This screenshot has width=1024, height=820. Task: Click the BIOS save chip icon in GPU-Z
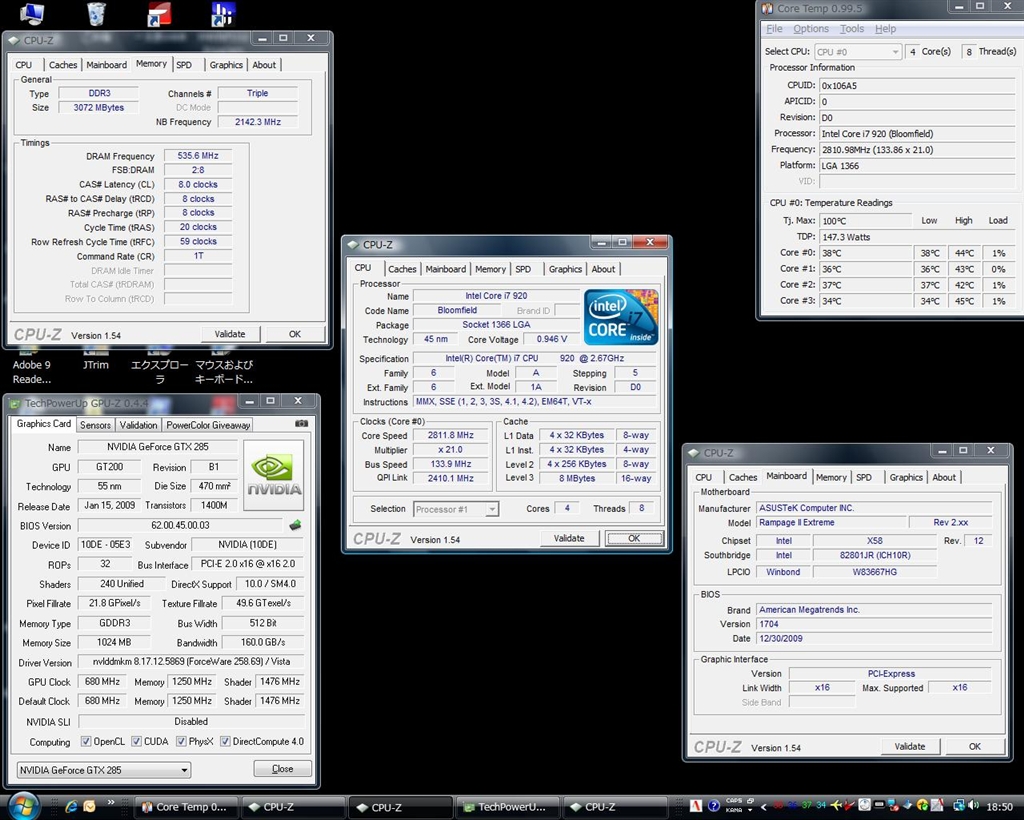click(x=295, y=525)
